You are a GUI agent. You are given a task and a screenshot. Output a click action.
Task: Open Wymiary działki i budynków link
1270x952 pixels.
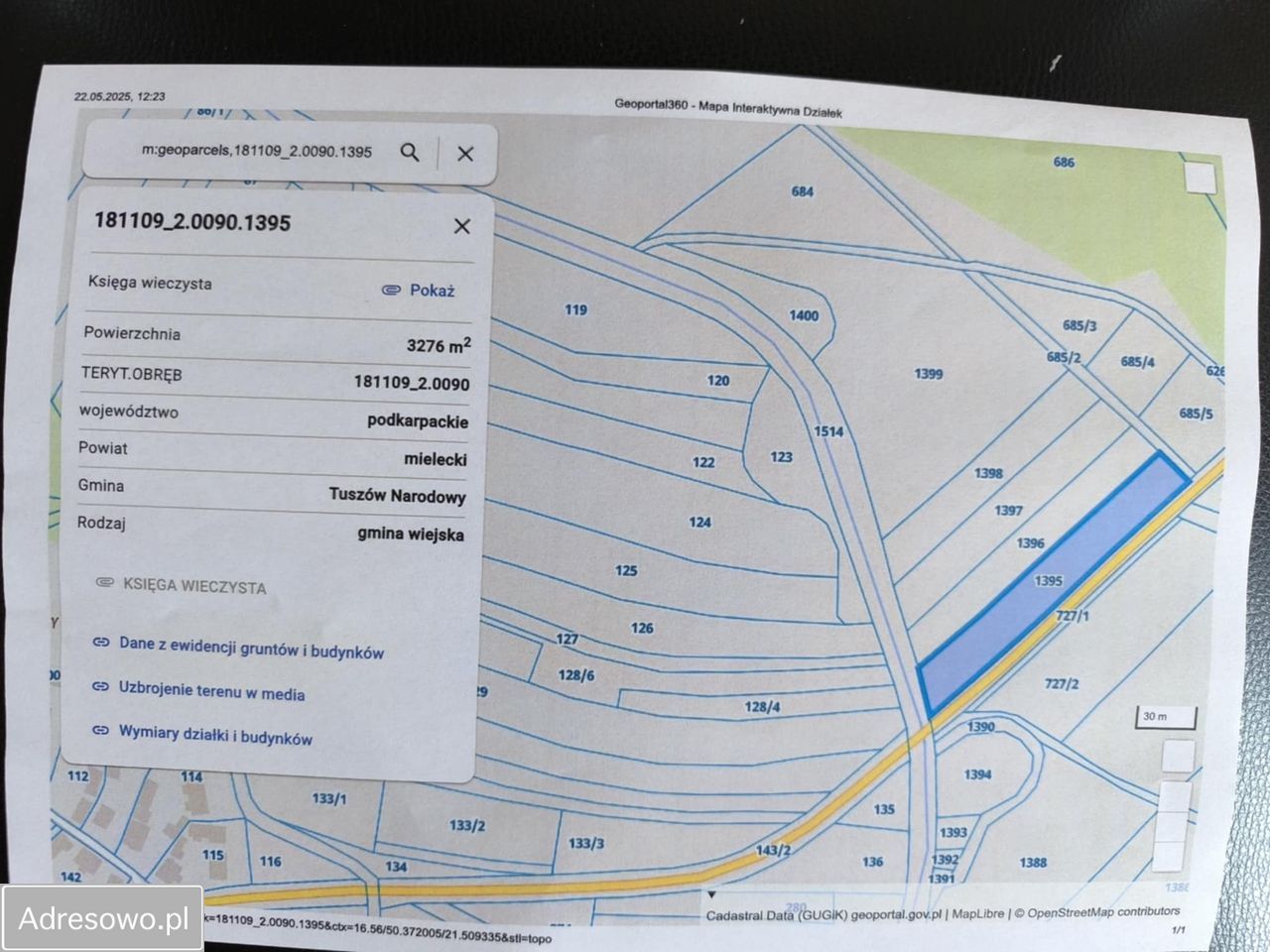[202, 735]
